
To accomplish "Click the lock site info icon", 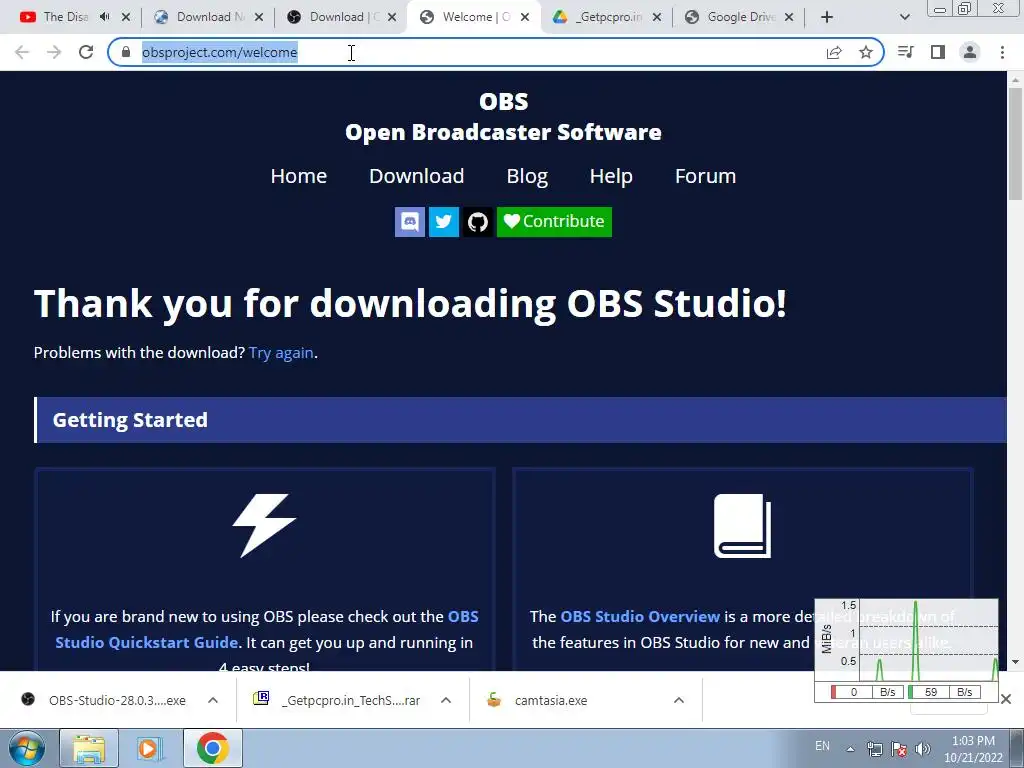I will [x=126, y=52].
